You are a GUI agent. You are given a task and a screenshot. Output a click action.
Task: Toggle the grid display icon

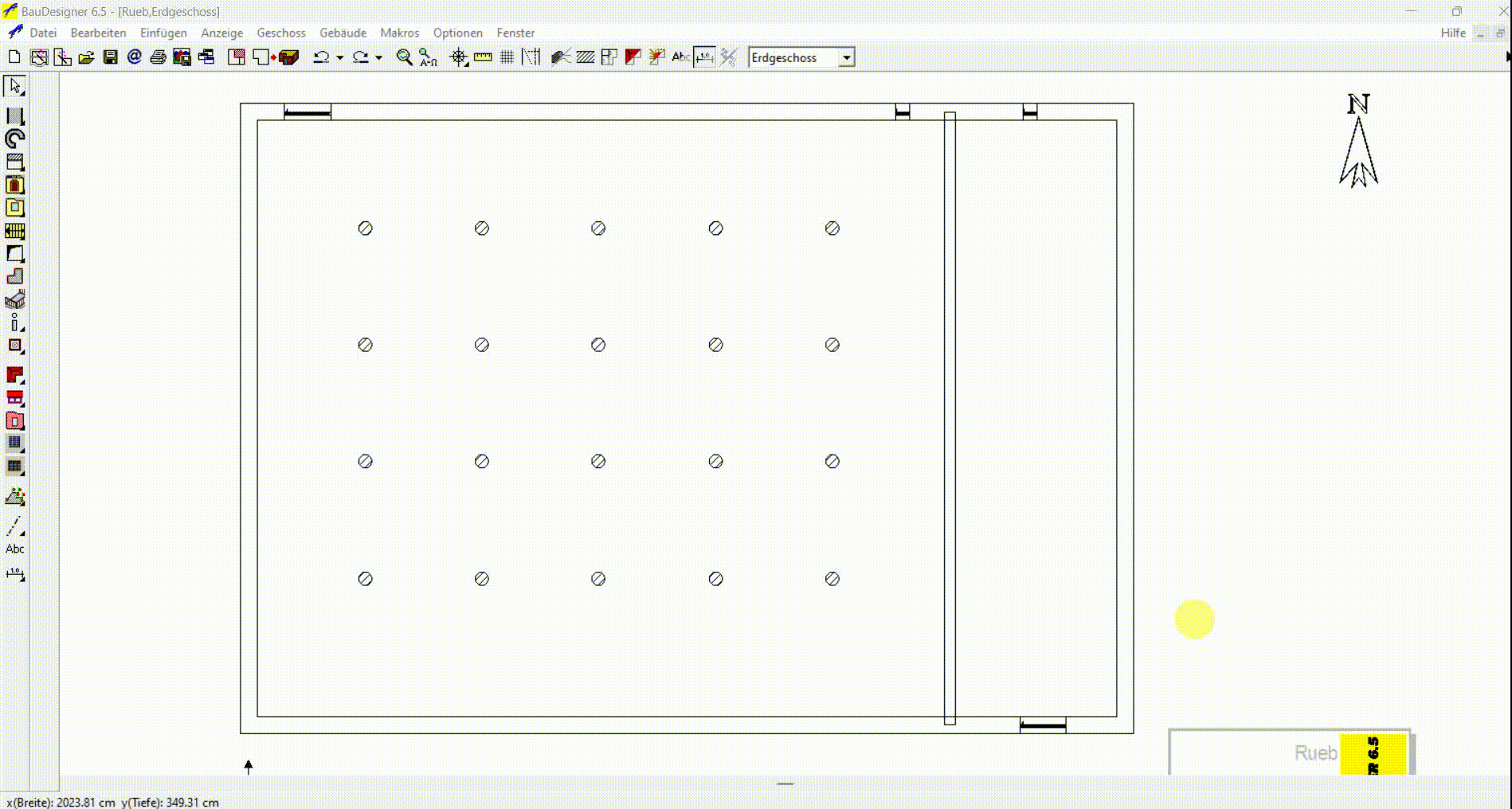tap(507, 57)
